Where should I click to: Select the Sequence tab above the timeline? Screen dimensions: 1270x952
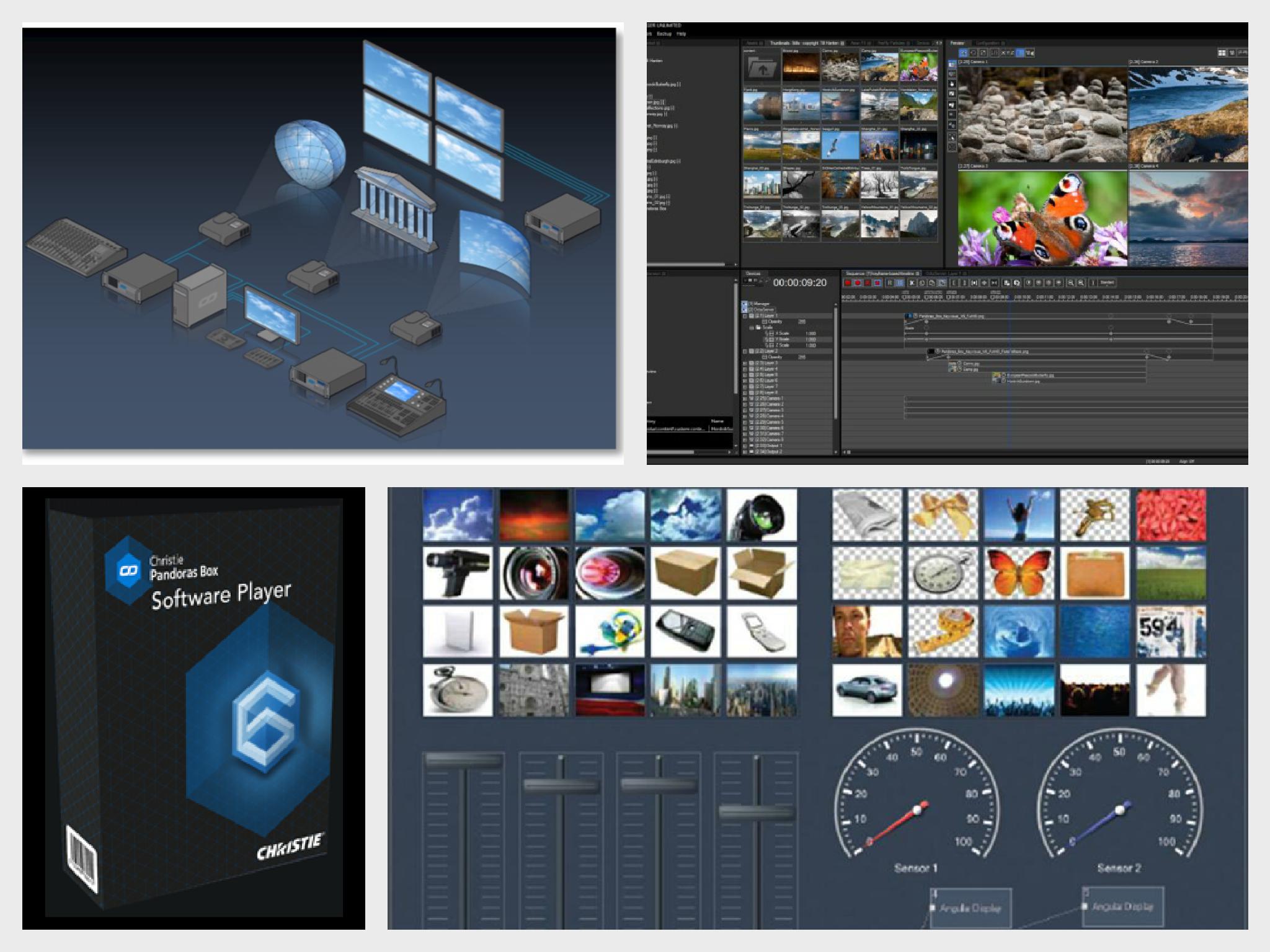pos(882,273)
